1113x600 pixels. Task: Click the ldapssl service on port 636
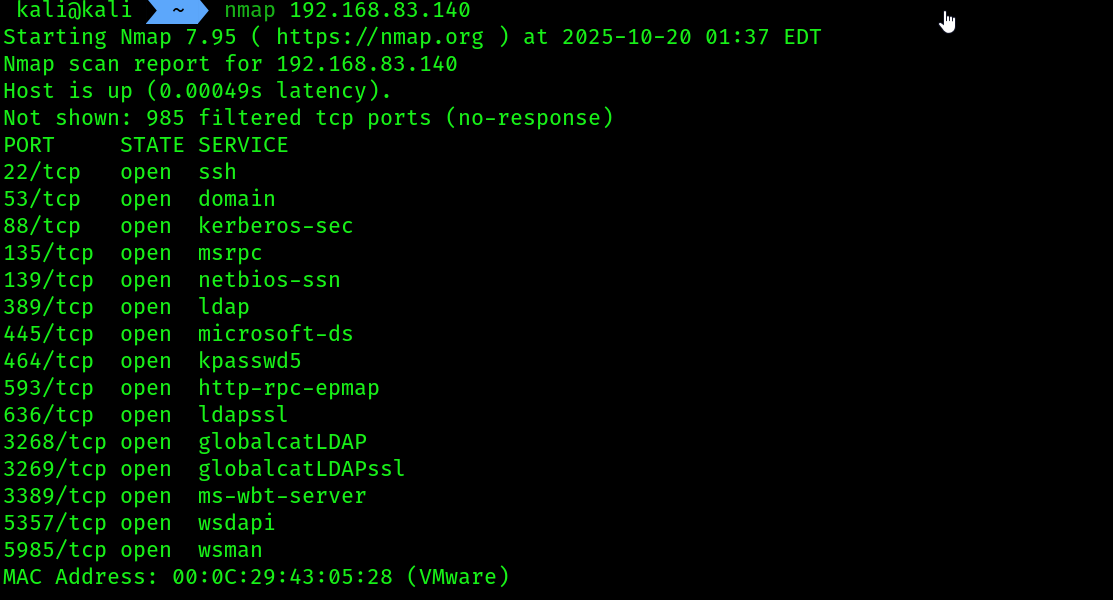click(243, 415)
